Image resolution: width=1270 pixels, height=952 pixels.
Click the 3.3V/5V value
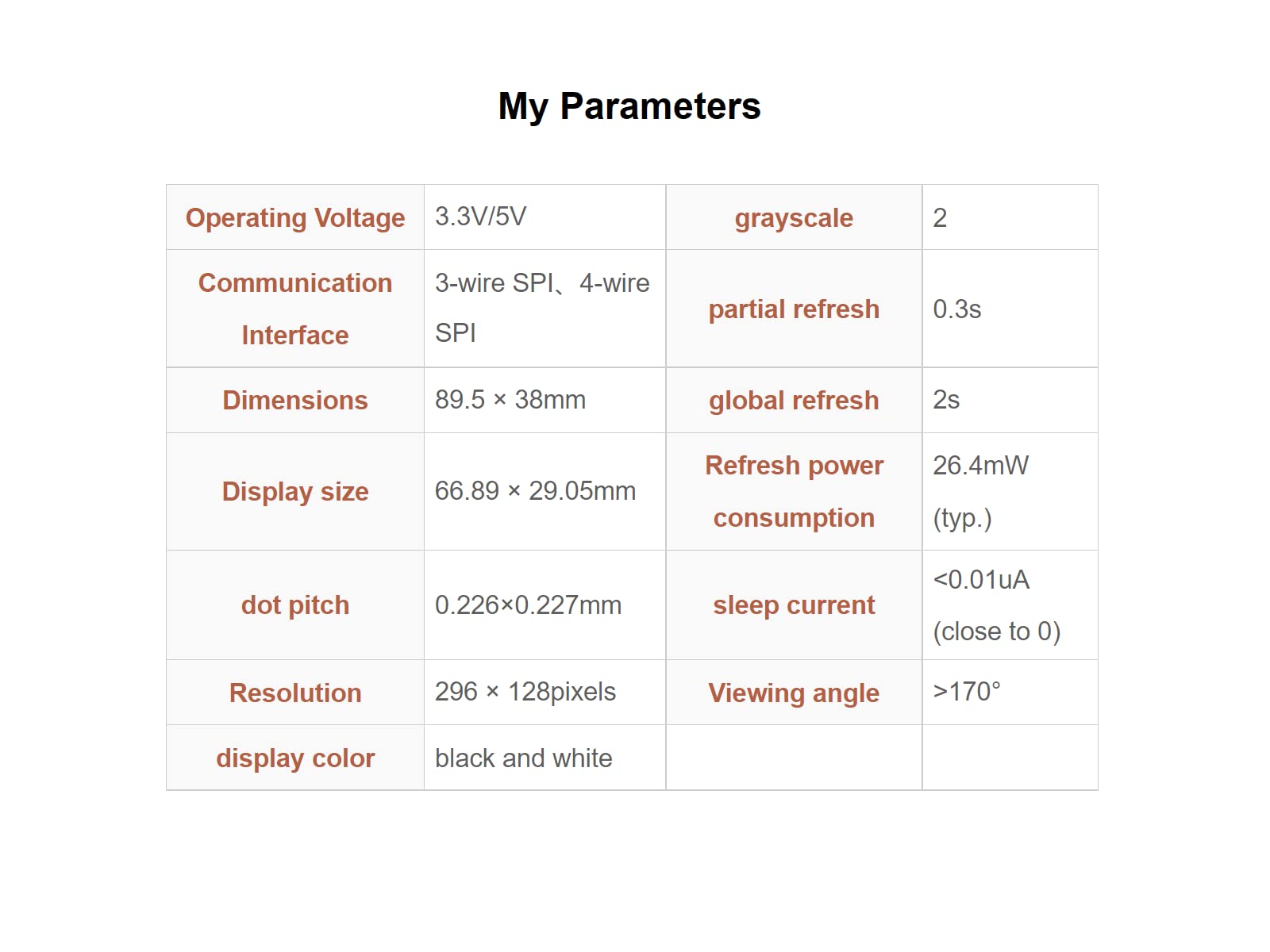coord(480,217)
